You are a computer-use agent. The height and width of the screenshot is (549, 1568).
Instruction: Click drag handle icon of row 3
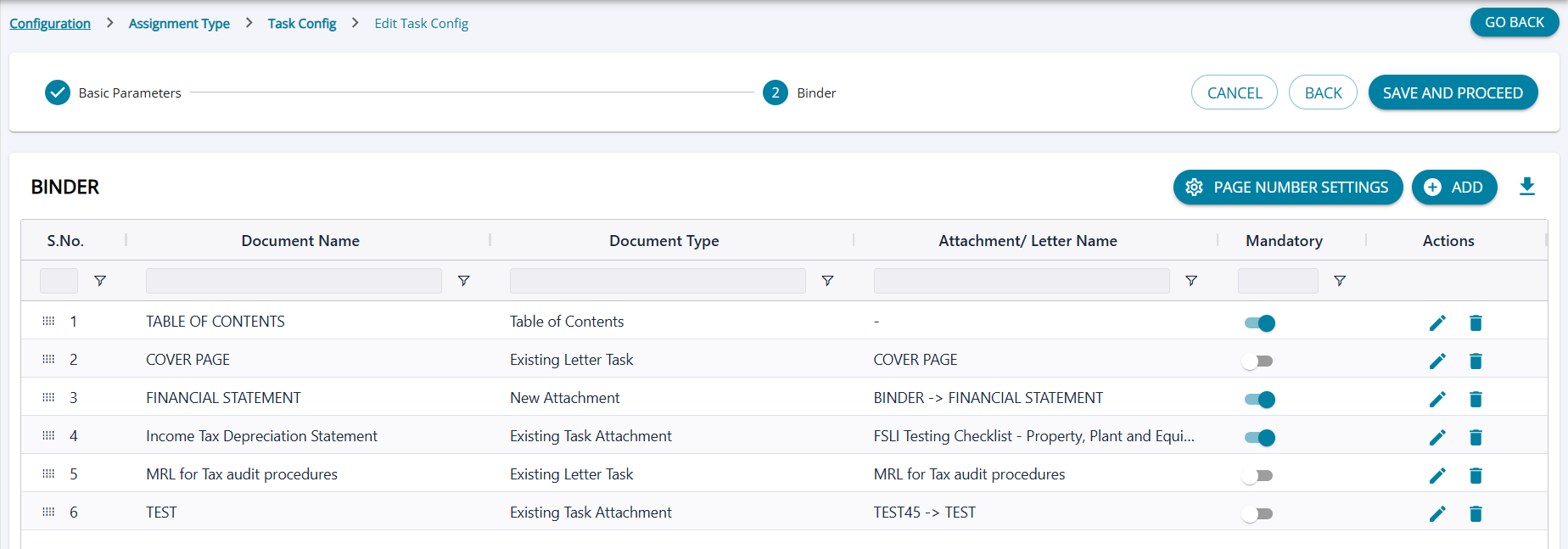pyautogui.click(x=48, y=397)
